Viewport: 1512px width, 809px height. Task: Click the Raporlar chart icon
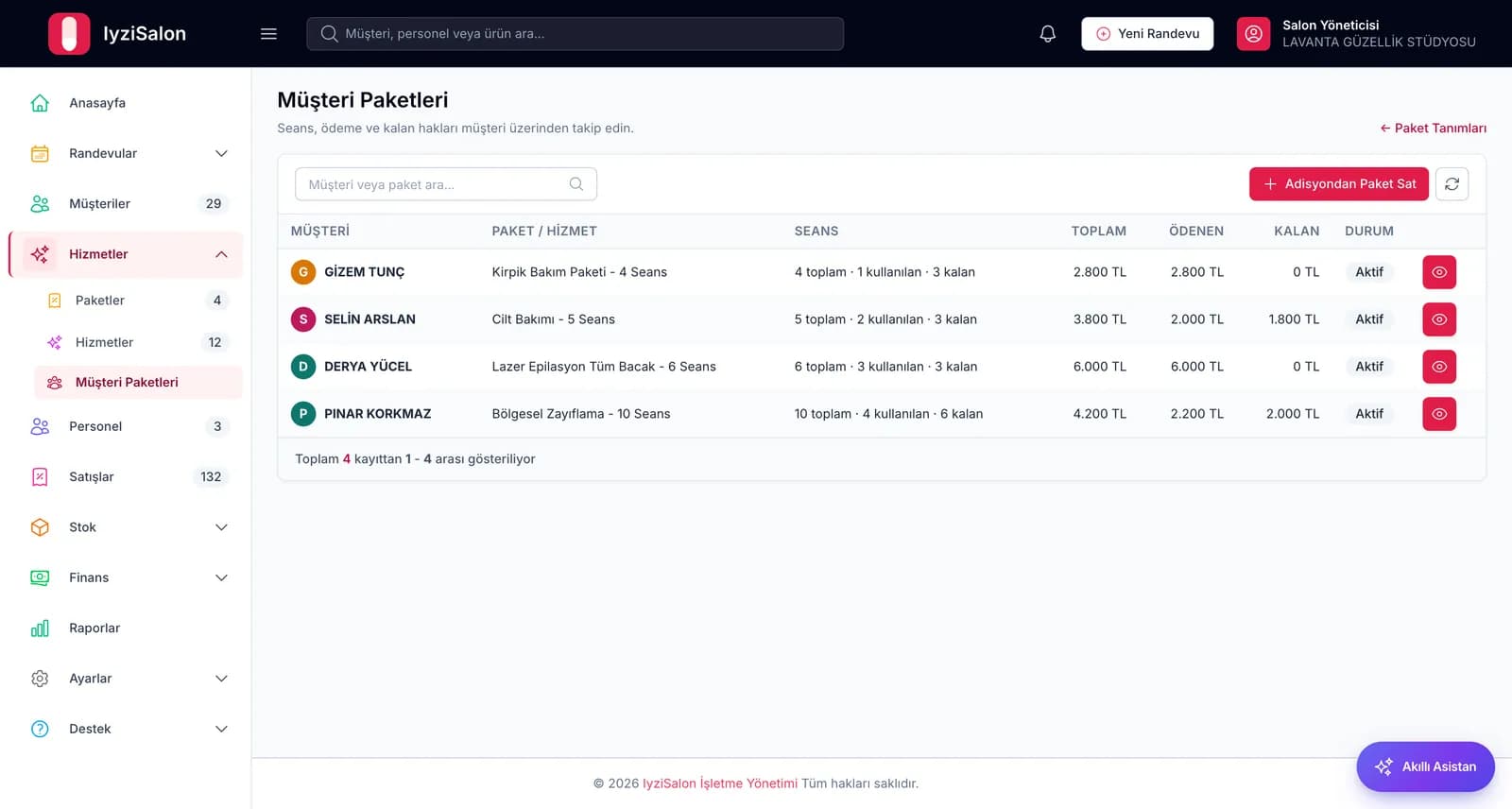tap(40, 628)
